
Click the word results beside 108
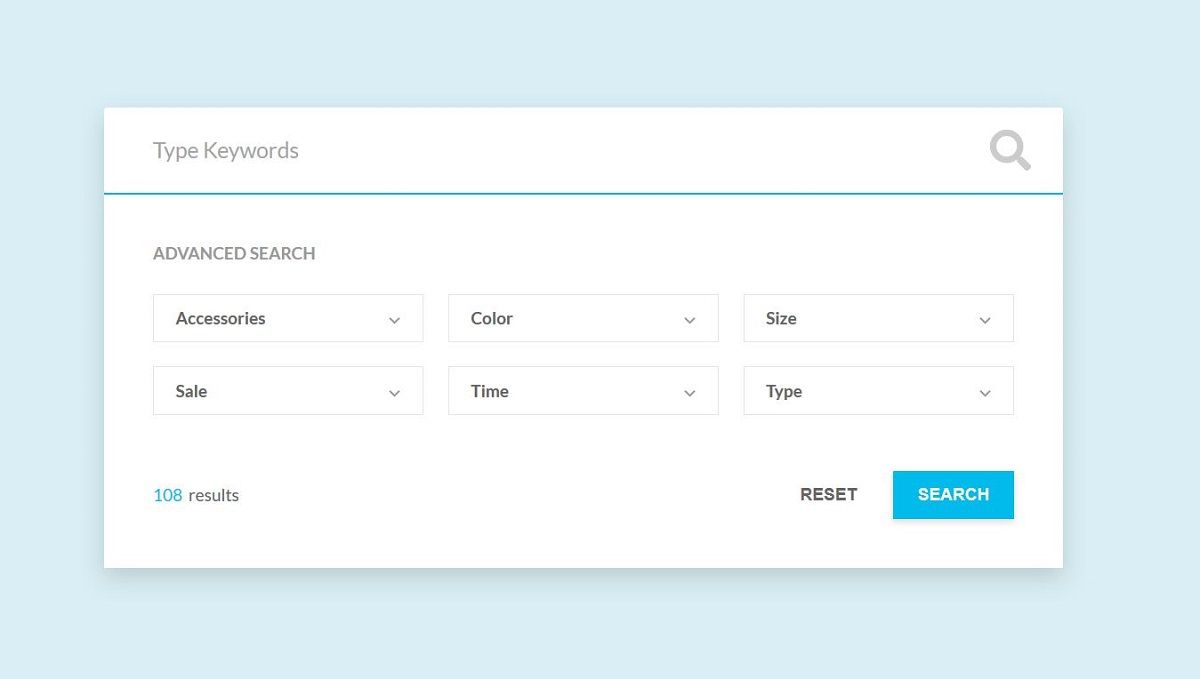(214, 495)
